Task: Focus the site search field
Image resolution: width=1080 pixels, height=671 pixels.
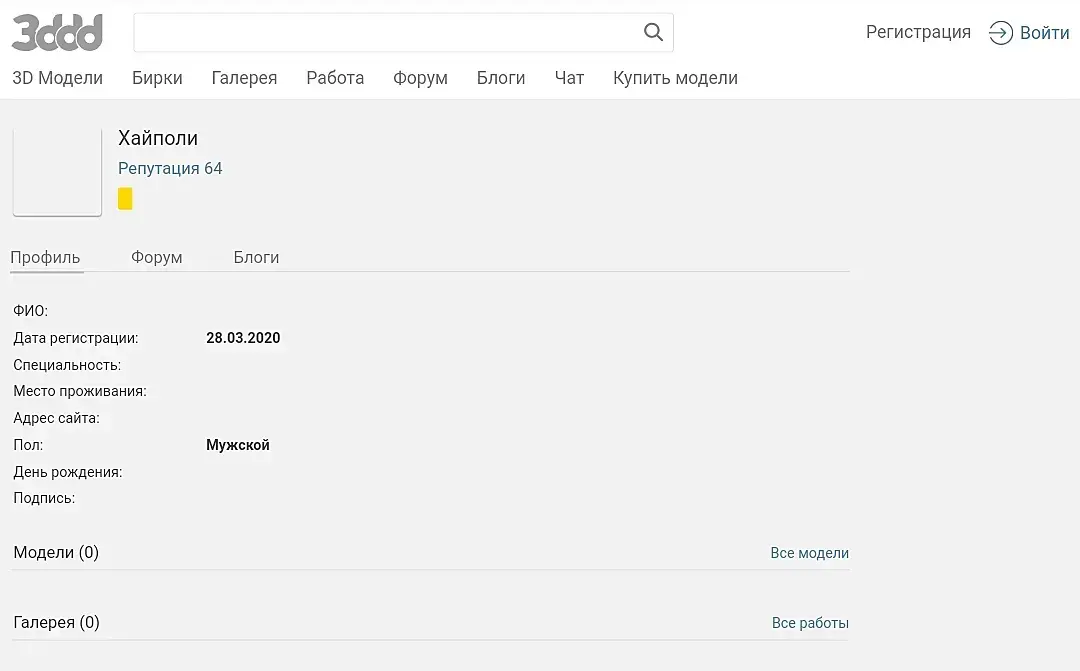Action: pos(385,32)
